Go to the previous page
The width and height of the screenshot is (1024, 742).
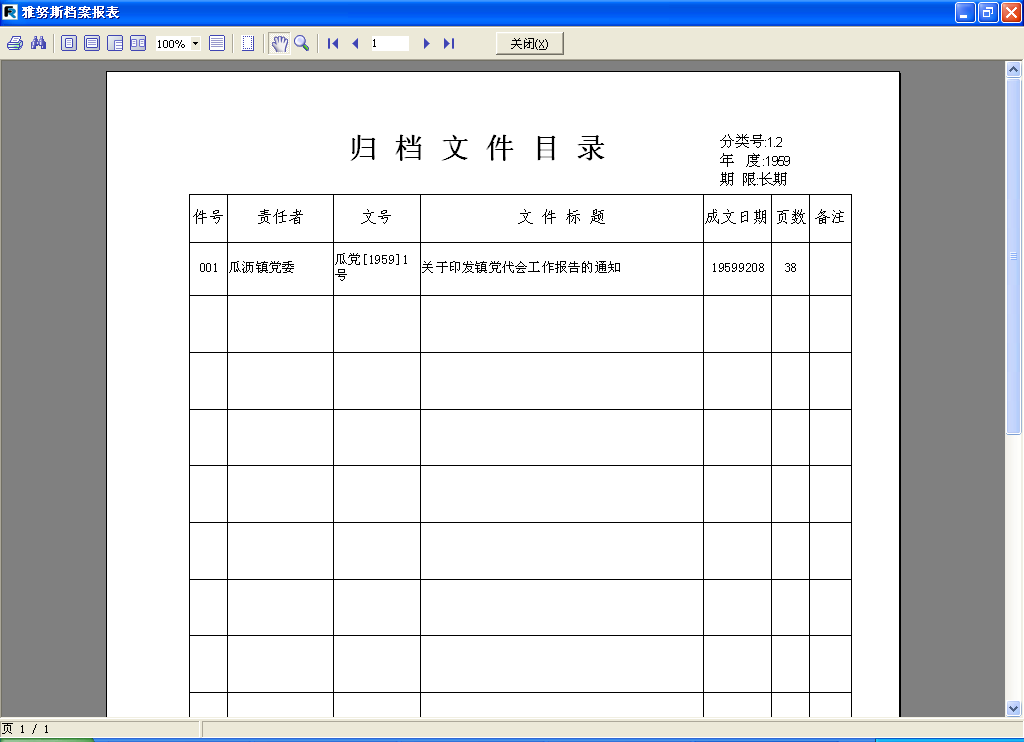pos(355,44)
